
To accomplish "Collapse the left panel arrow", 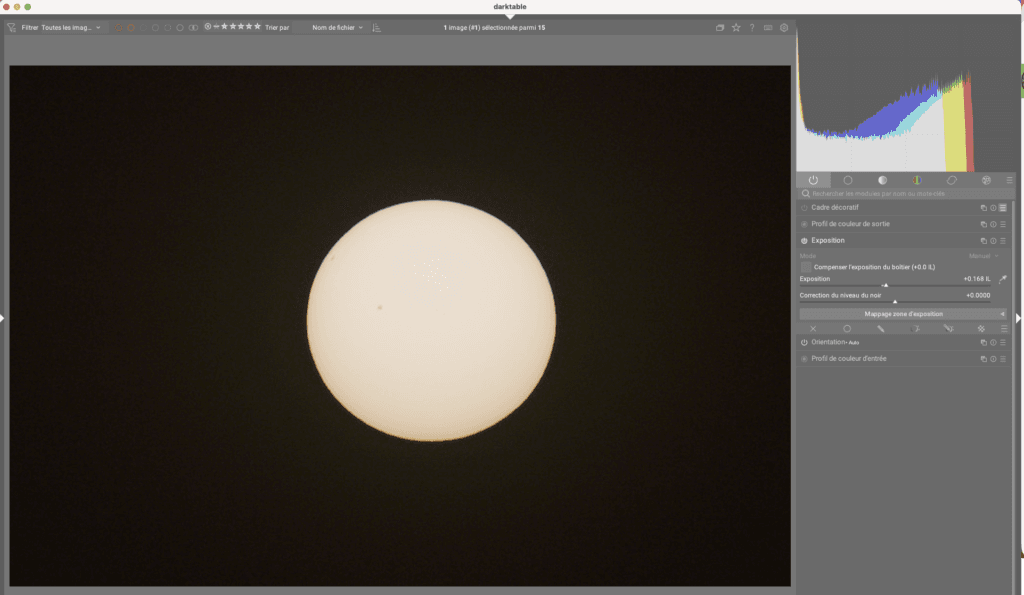I will point(2,318).
